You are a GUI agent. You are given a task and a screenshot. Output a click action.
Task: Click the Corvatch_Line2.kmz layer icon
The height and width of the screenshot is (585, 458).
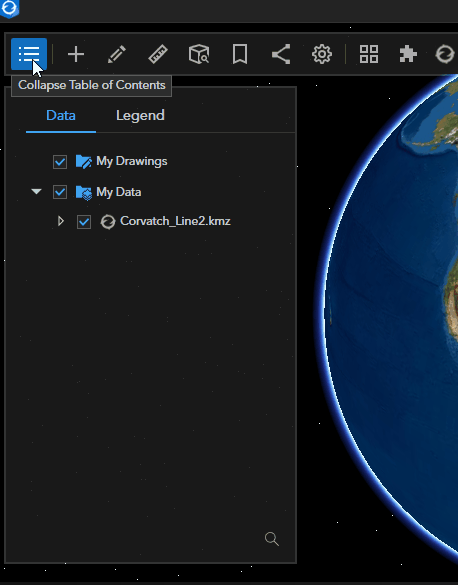coord(108,222)
